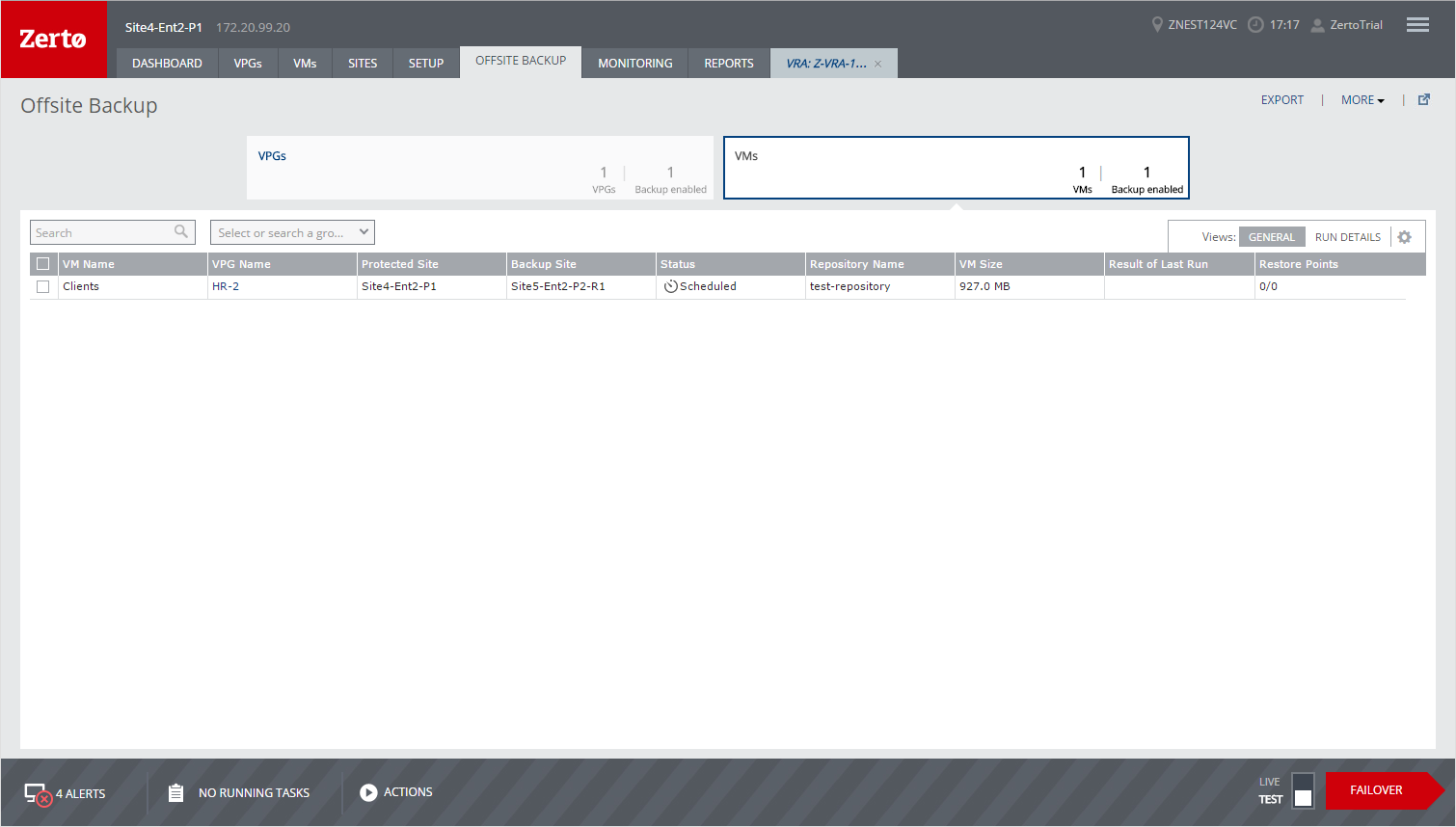Image resolution: width=1456 pixels, height=827 pixels.
Task: Open the MONITORING tab
Action: pyautogui.click(x=635, y=64)
